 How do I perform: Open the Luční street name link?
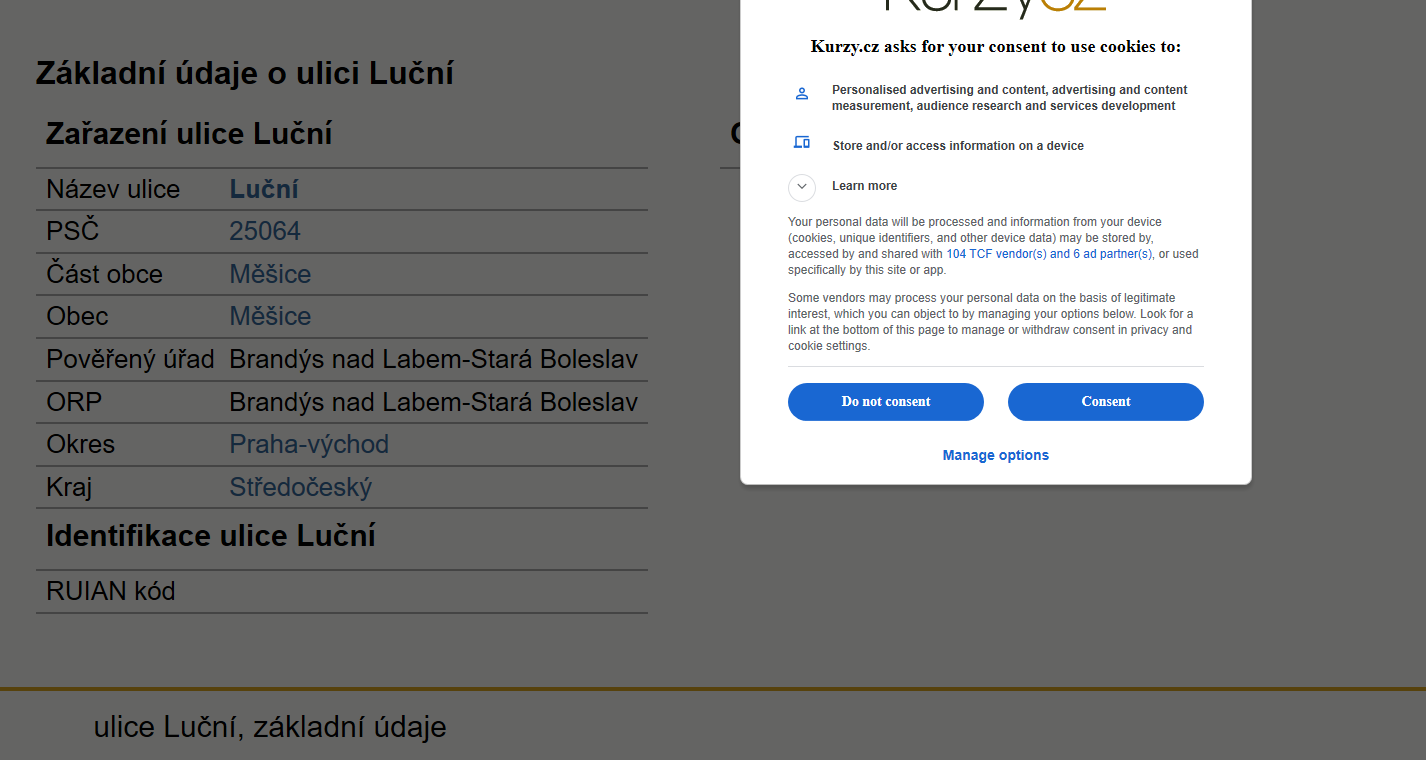(264, 189)
